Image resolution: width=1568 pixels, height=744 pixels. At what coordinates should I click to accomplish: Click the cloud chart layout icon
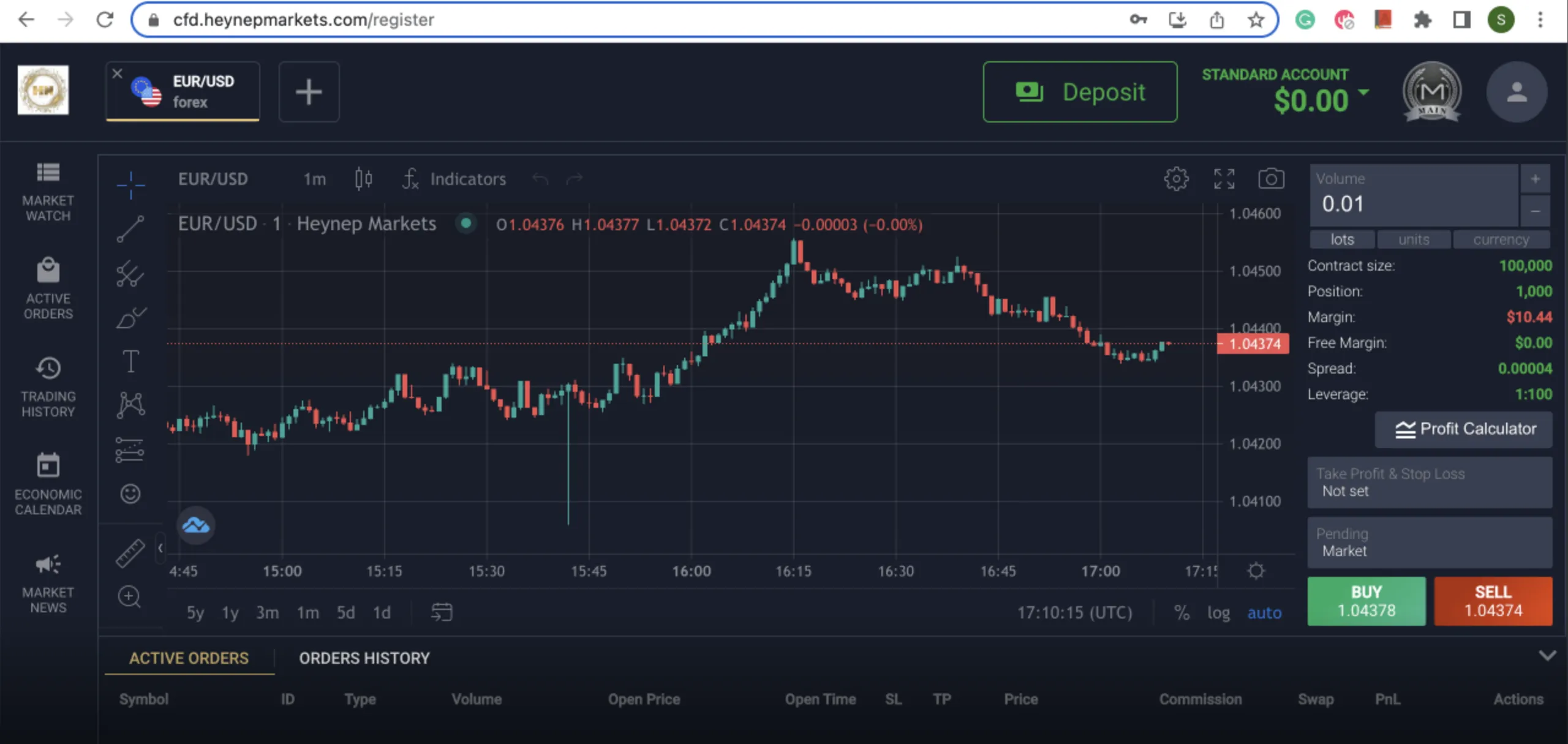click(x=196, y=525)
